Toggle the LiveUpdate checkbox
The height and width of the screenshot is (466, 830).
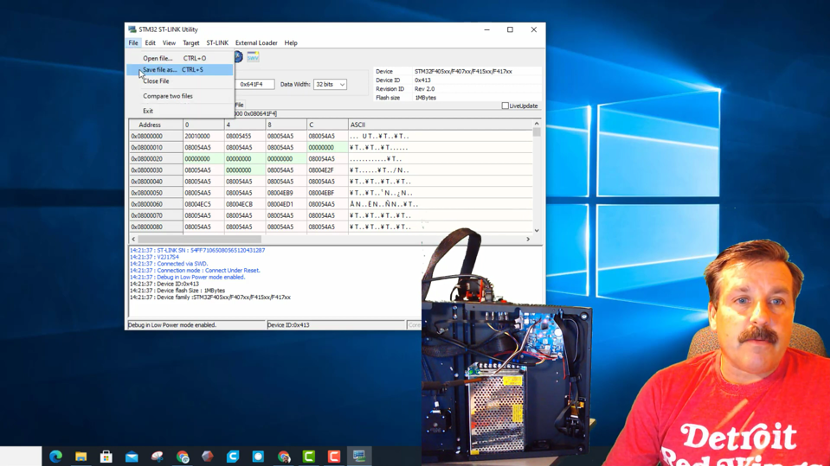(505, 106)
